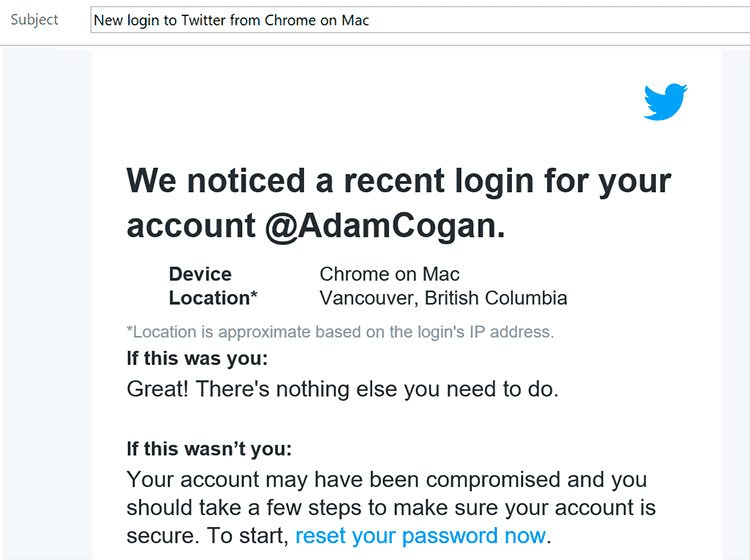The height and width of the screenshot is (560, 750).
Task: Click the 'Chrome on Mac' device value
Action: pyautogui.click(x=389, y=274)
